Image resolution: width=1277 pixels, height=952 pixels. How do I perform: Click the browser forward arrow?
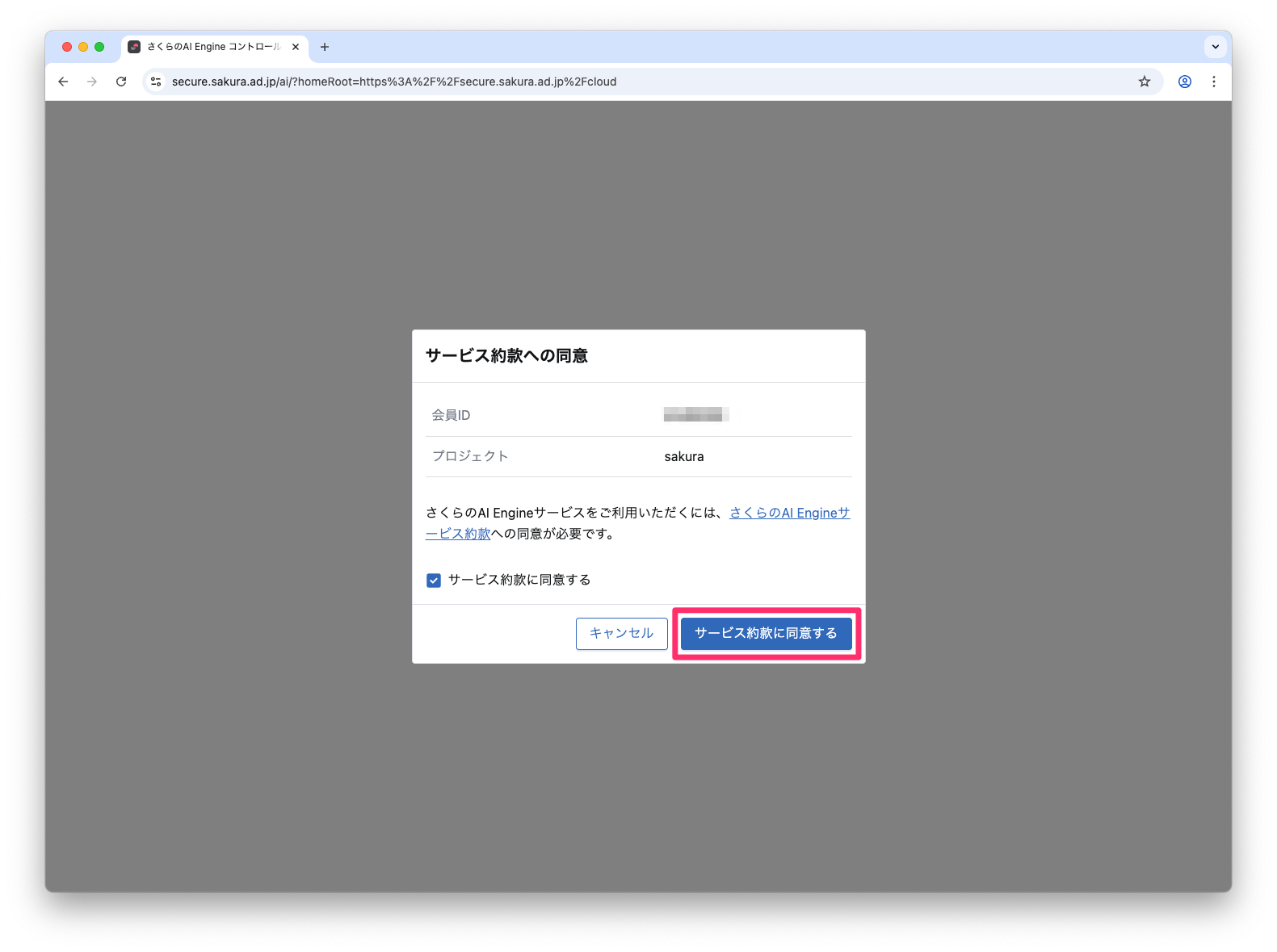click(x=92, y=82)
